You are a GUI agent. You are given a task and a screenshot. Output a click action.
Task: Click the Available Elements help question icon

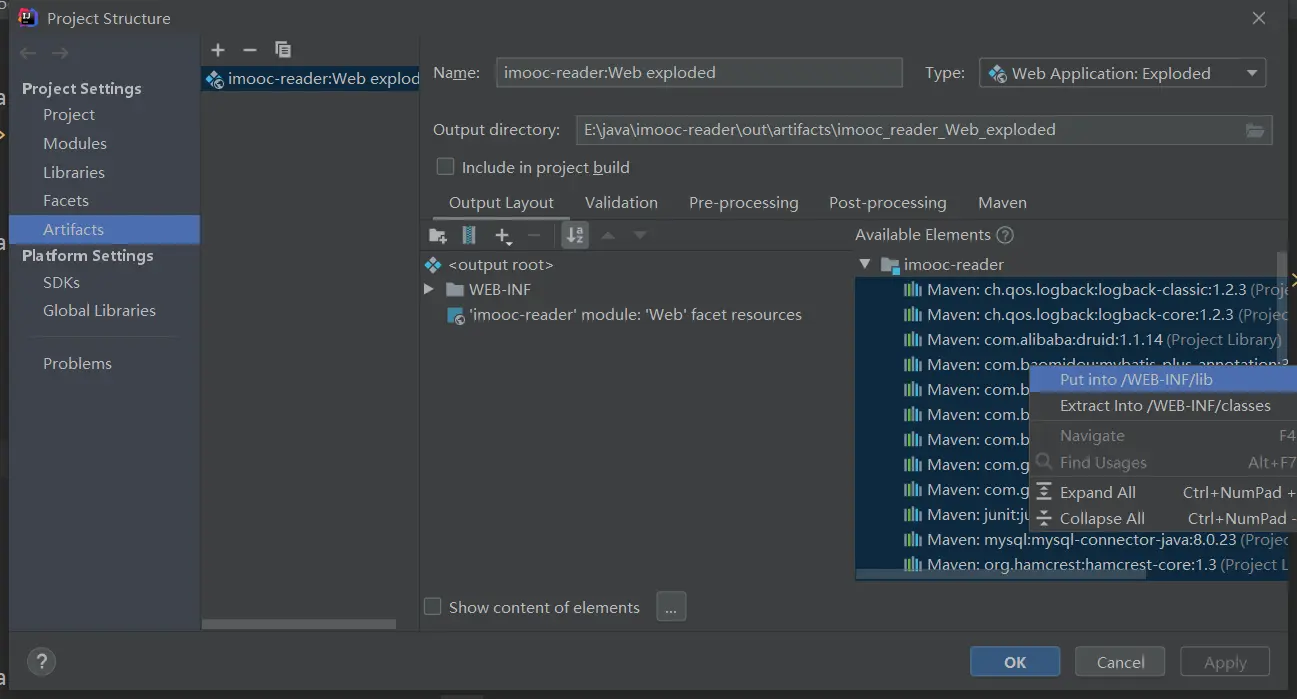pyautogui.click(x=1005, y=235)
